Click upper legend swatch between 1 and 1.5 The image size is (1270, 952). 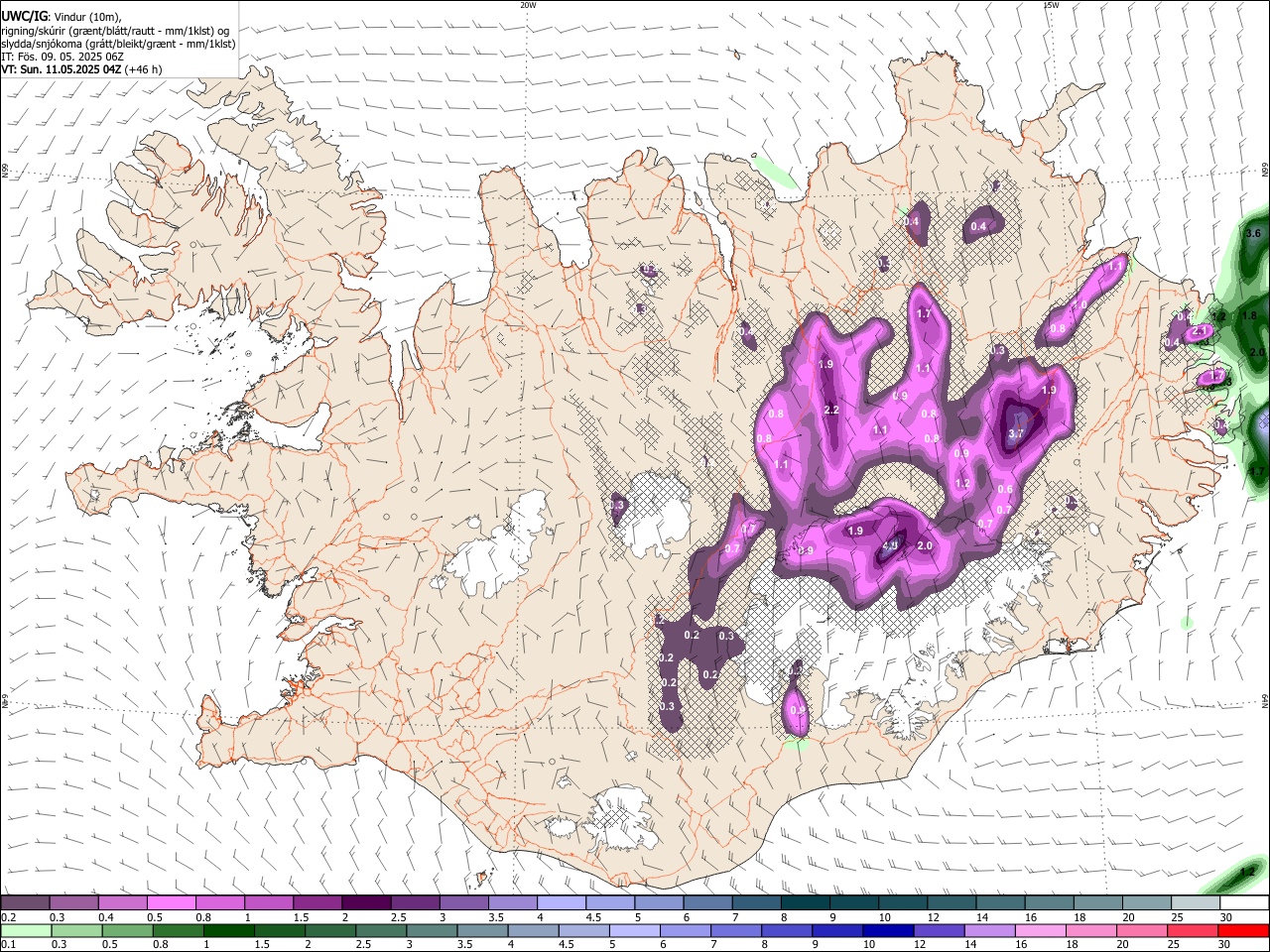point(269,903)
